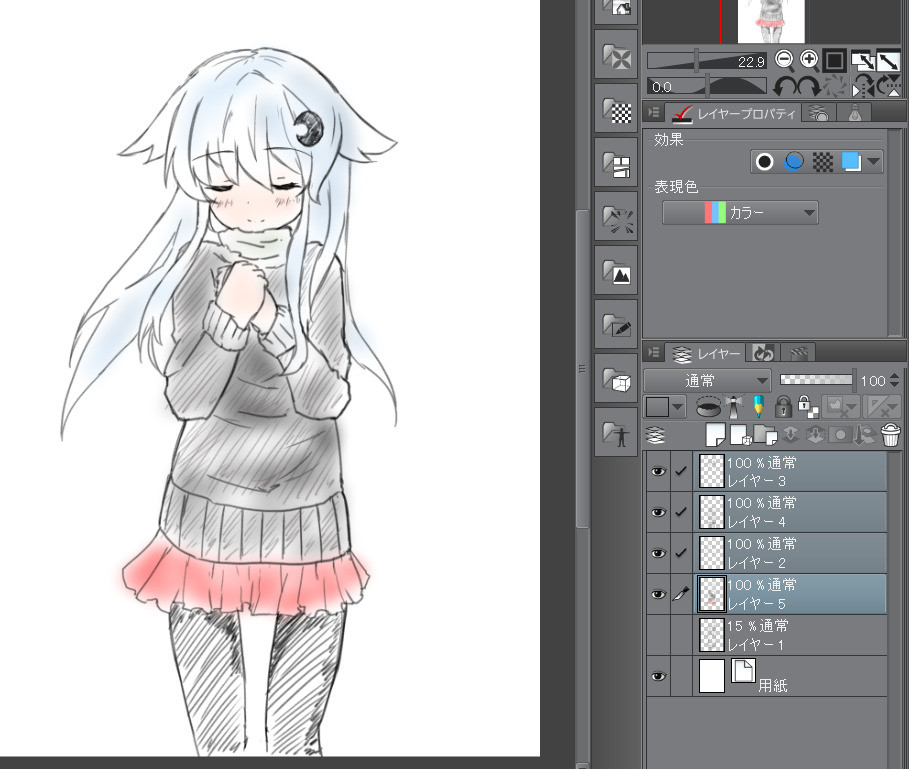This screenshot has width=909, height=769.
Task: Open the monochrome tone material folder
Action: pyautogui.click(x=616, y=109)
